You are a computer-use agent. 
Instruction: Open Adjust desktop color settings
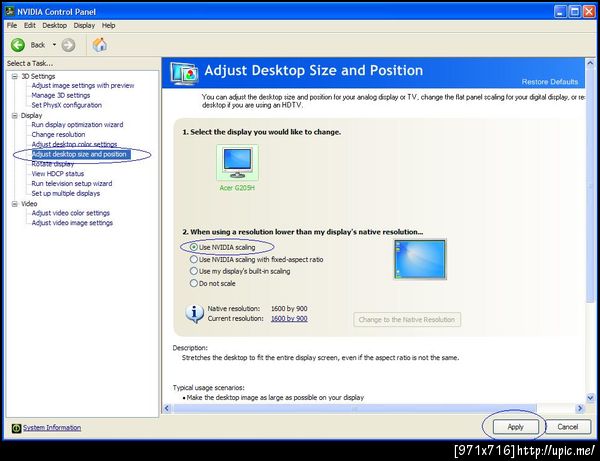pyautogui.click(x=74, y=144)
